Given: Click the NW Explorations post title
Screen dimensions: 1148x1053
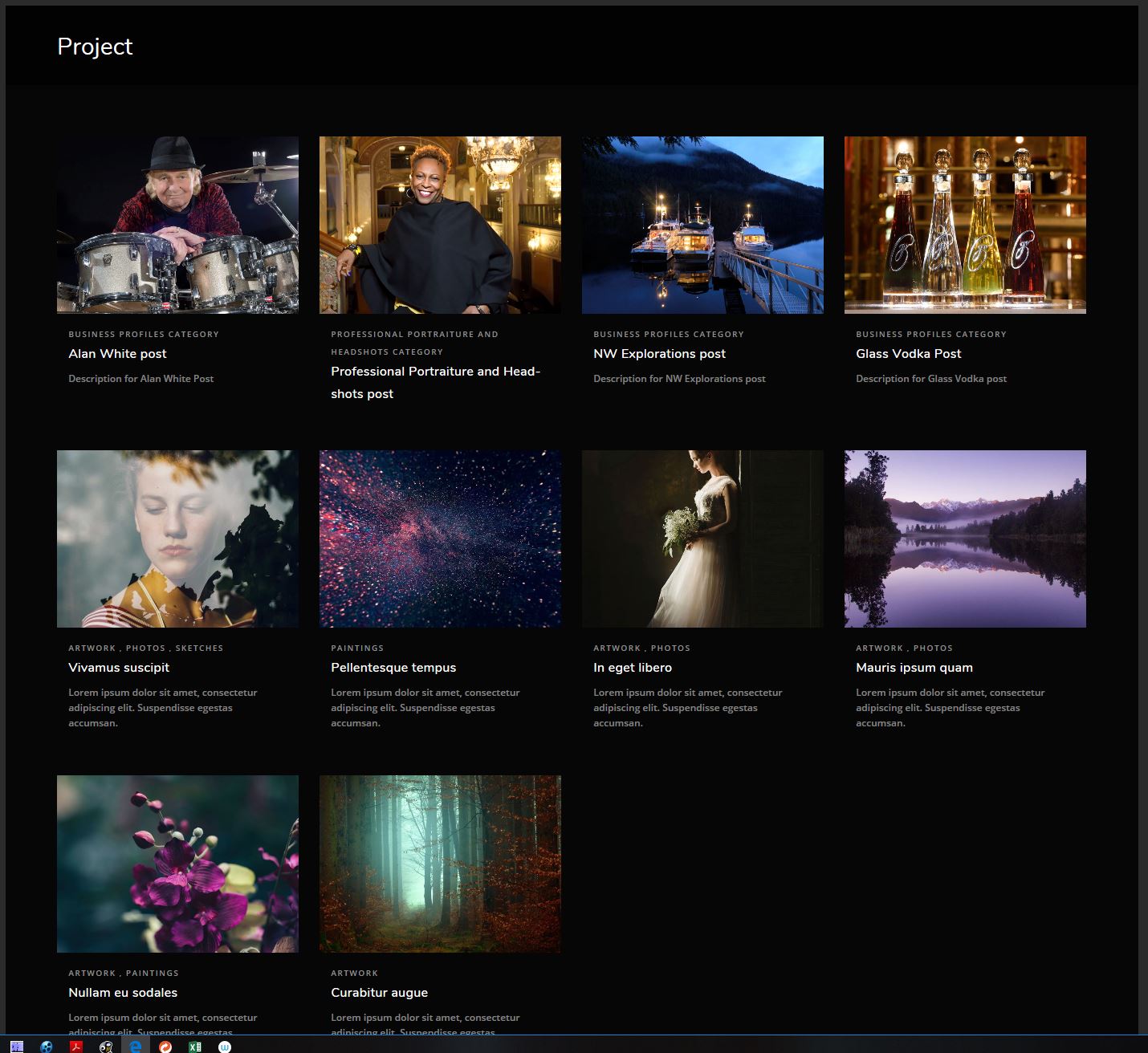Looking at the screenshot, I should tap(659, 354).
